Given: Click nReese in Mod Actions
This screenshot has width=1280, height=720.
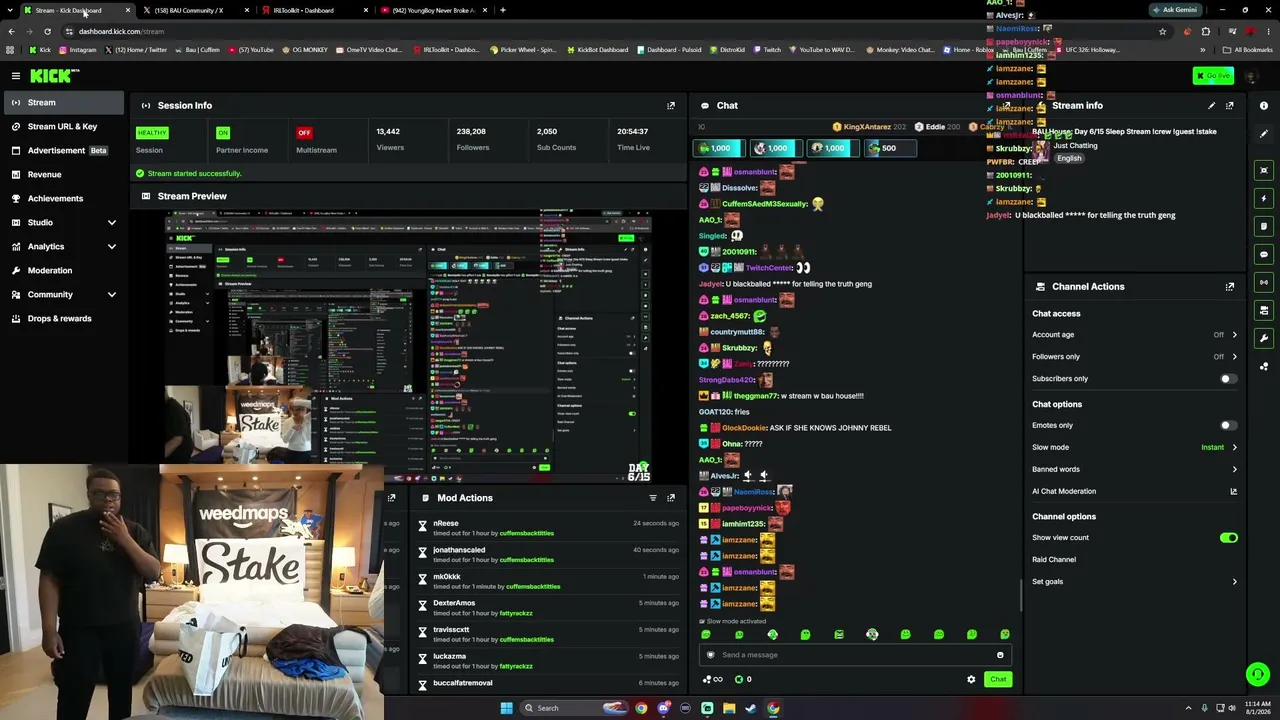Looking at the screenshot, I should coord(446,524).
